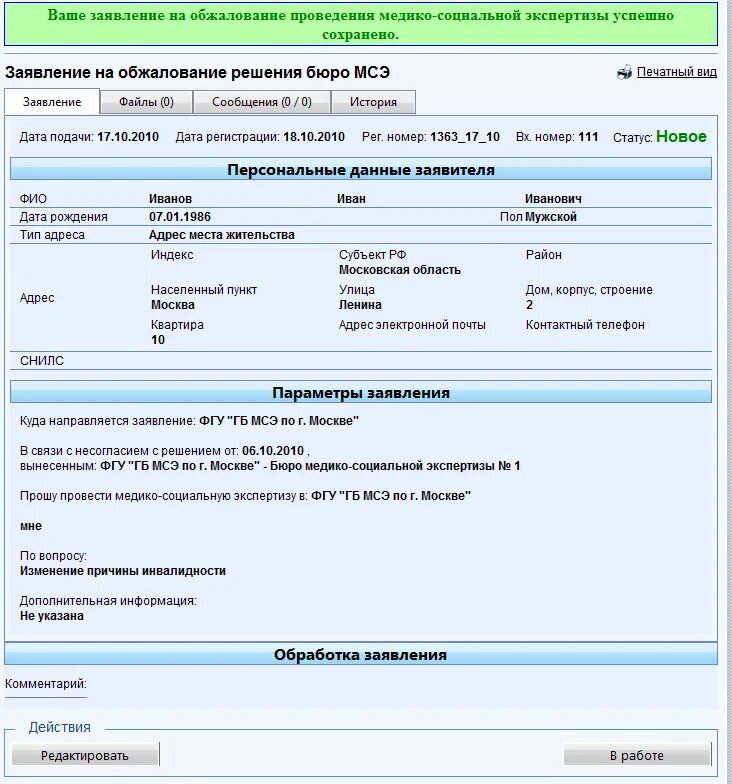Go to the История tab
732x784 pixels.
tap(373, 102)
